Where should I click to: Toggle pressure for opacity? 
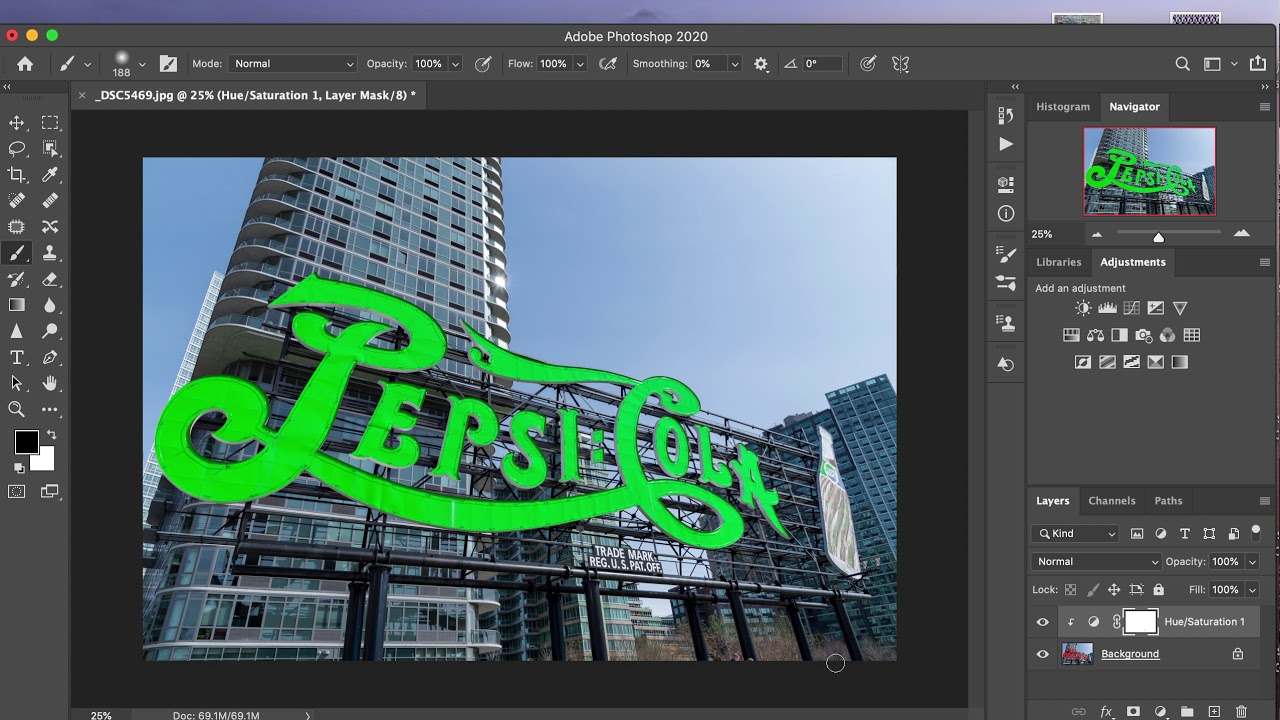pyautogui.click(x=483, y=63)
